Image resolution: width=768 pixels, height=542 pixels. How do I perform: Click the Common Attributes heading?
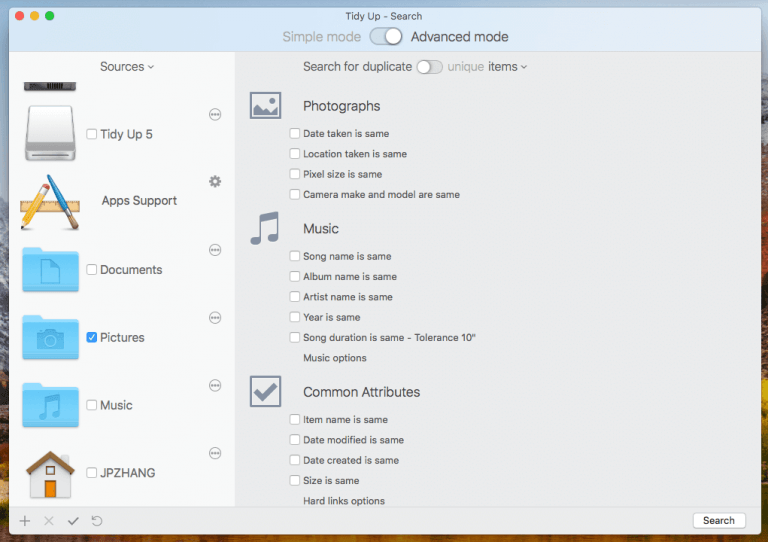tap(361, 392)
